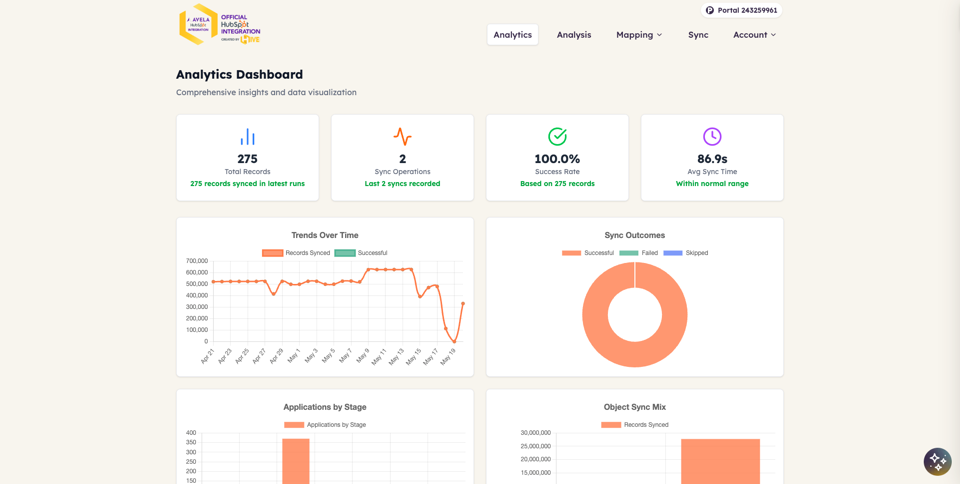Click the 30,000,000 y-axis label
This screenshot has height=484, width=960.
536,433
